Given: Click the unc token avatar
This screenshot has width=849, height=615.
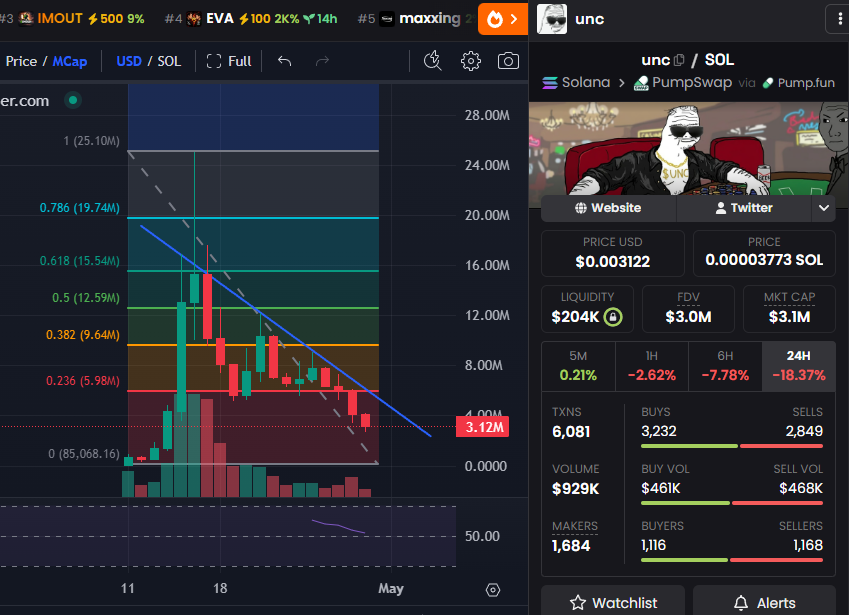Looking at the screenshot, I should (x=552, y=19).
